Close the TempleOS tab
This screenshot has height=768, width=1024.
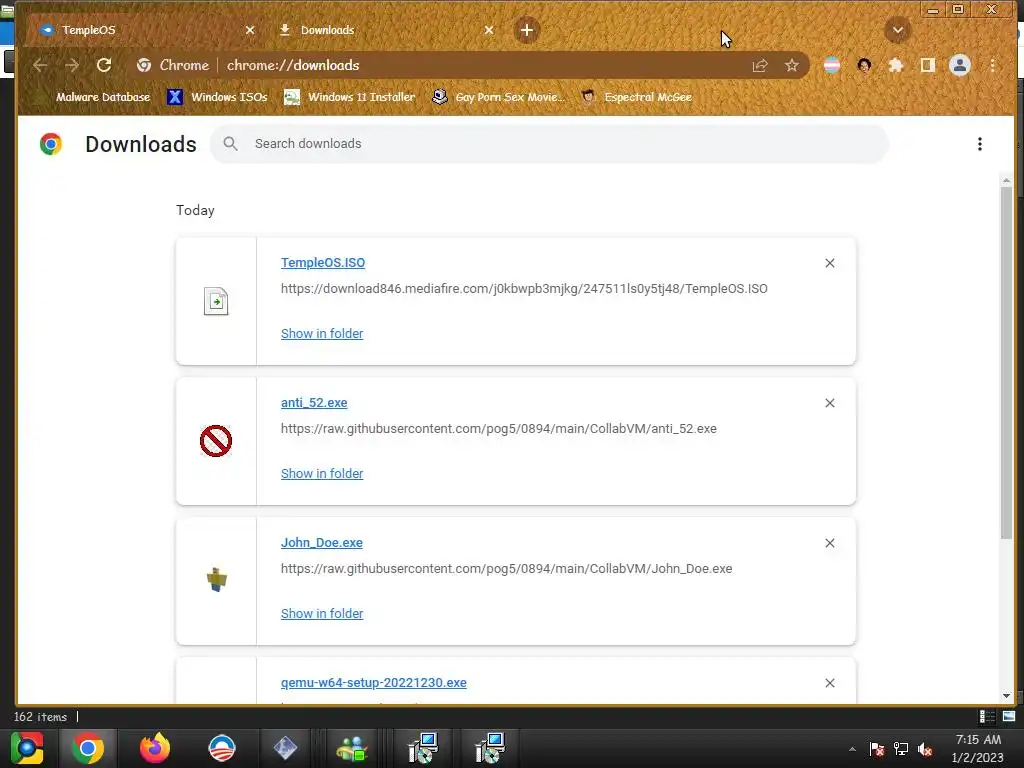(249, 30)
